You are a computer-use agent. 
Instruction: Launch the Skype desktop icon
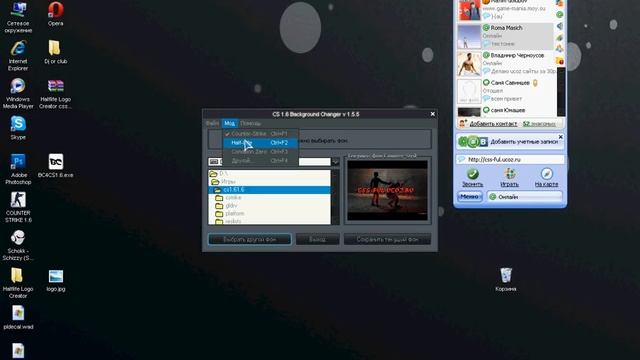click(18, 128)
